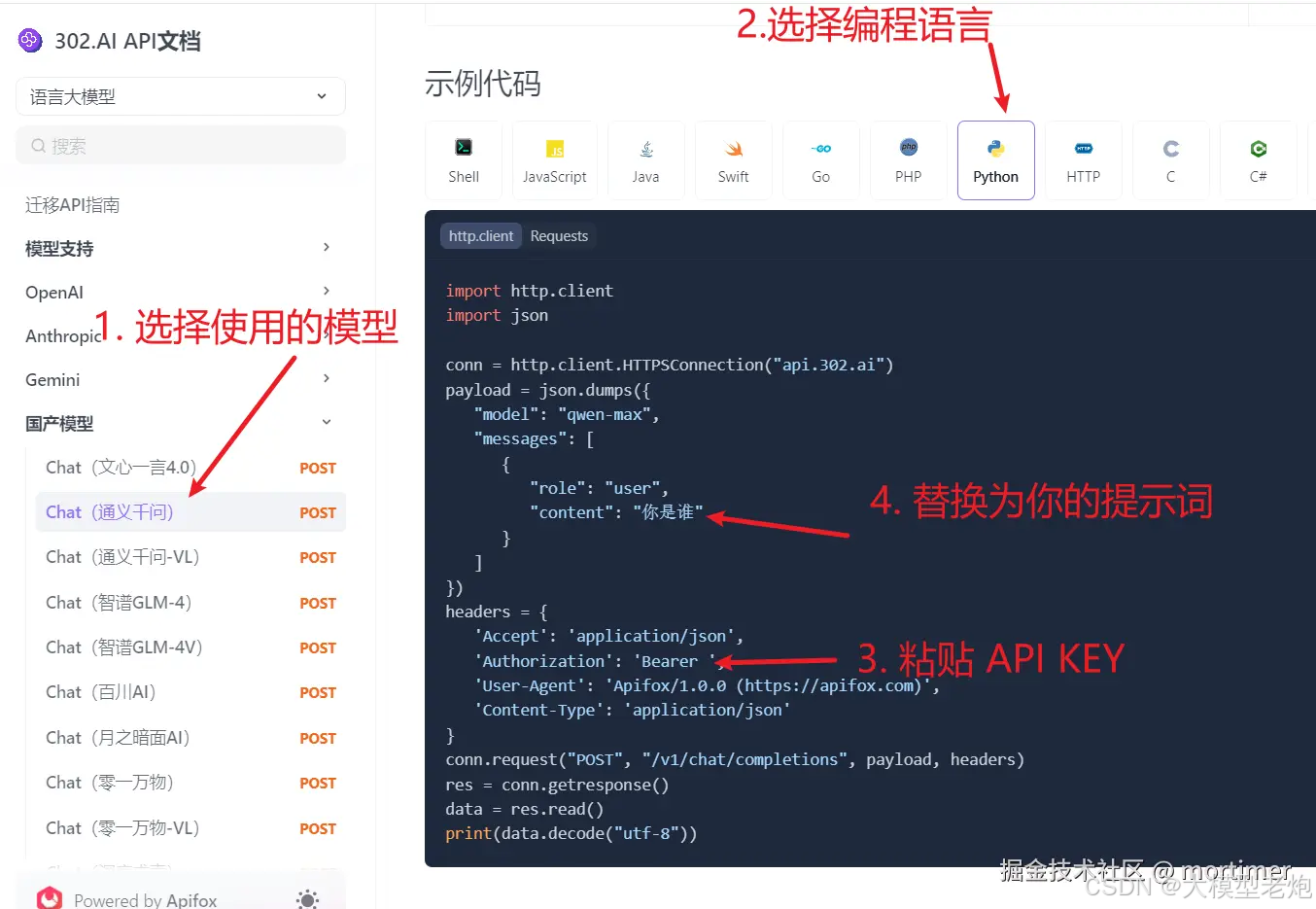This screenshot has width=1316, height=909.
Task: Choose the Swift language example
Action: (733, 159)
